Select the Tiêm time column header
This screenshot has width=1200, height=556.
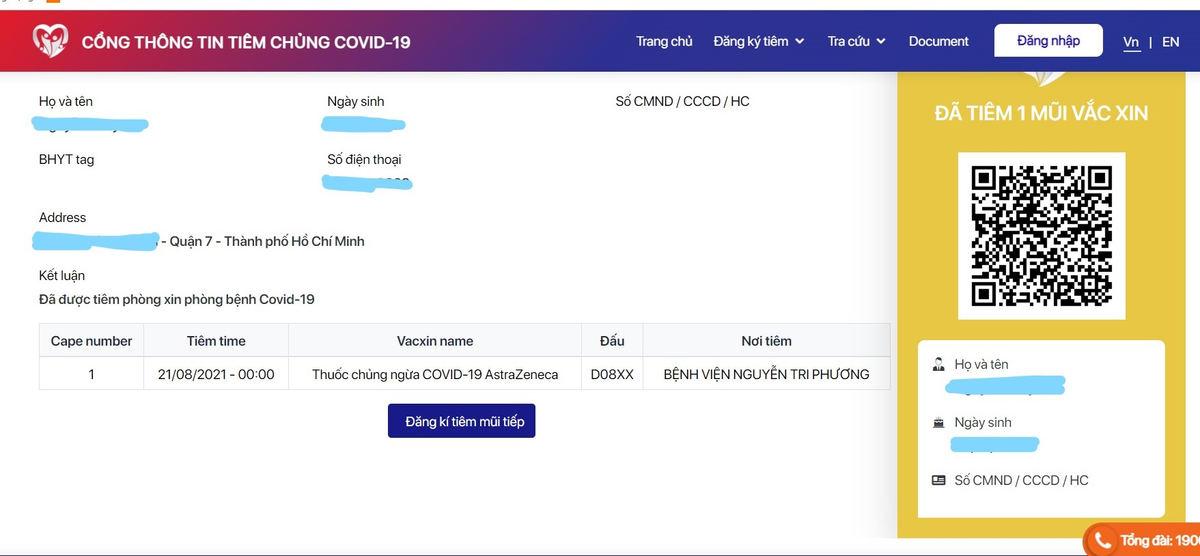pyautogui.click(x=216, y=341)
